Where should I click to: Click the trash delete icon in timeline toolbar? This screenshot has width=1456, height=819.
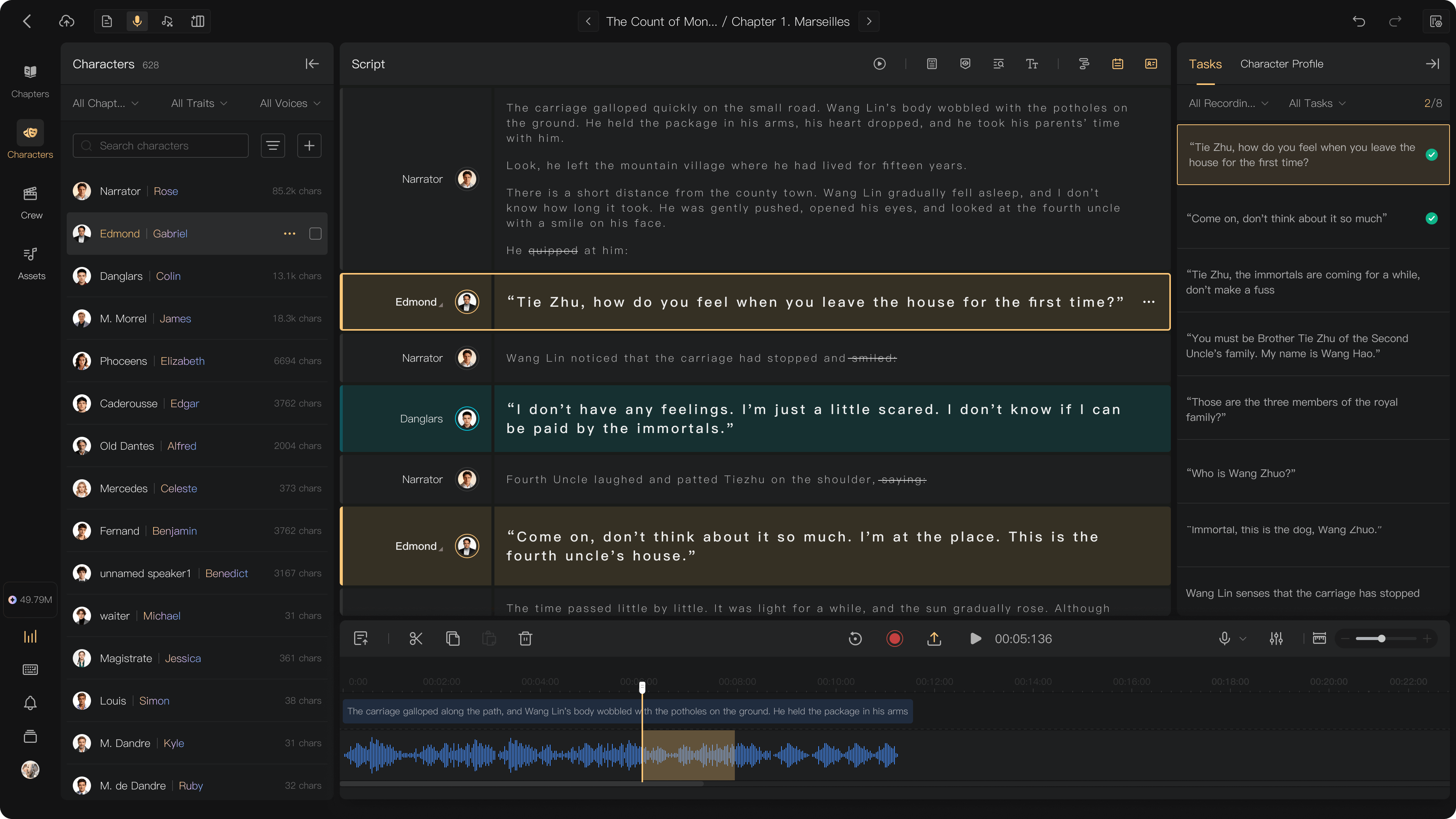pyautogui.click(x=525, y=639)
